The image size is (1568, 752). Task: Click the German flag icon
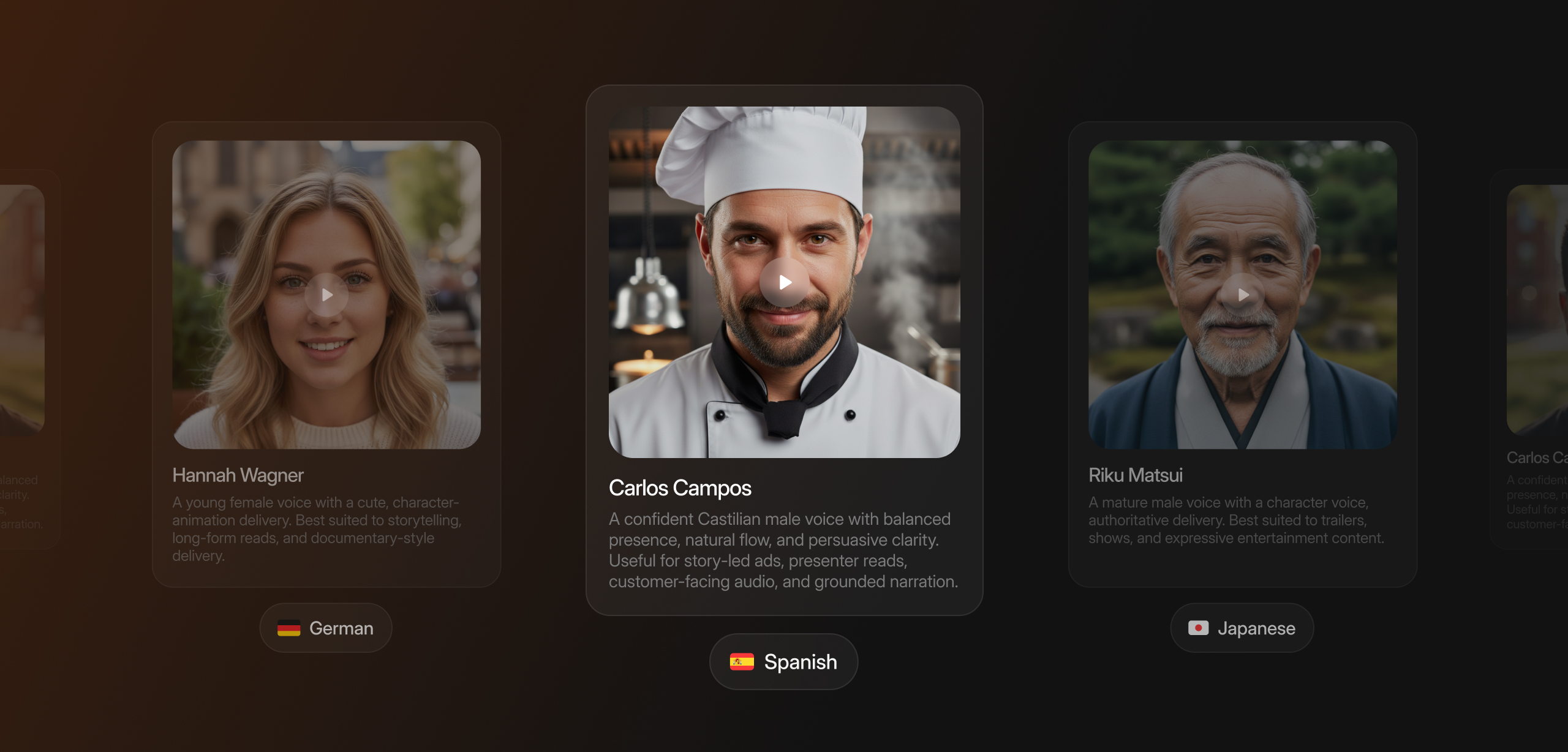(288, 628)
